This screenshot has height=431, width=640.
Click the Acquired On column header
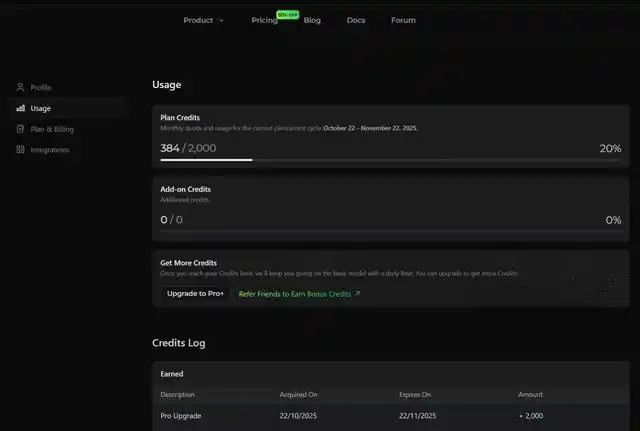pos(298,394)
